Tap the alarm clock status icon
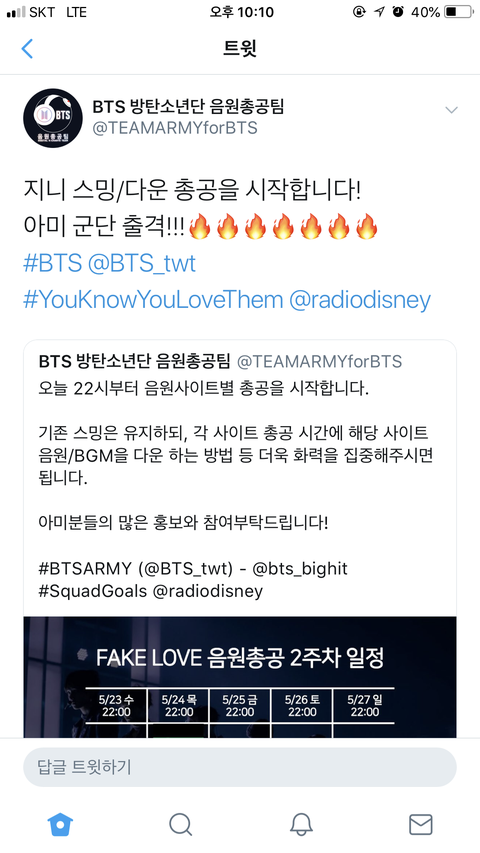The width and height of the screenshot is (480, 853). [398, 12]
